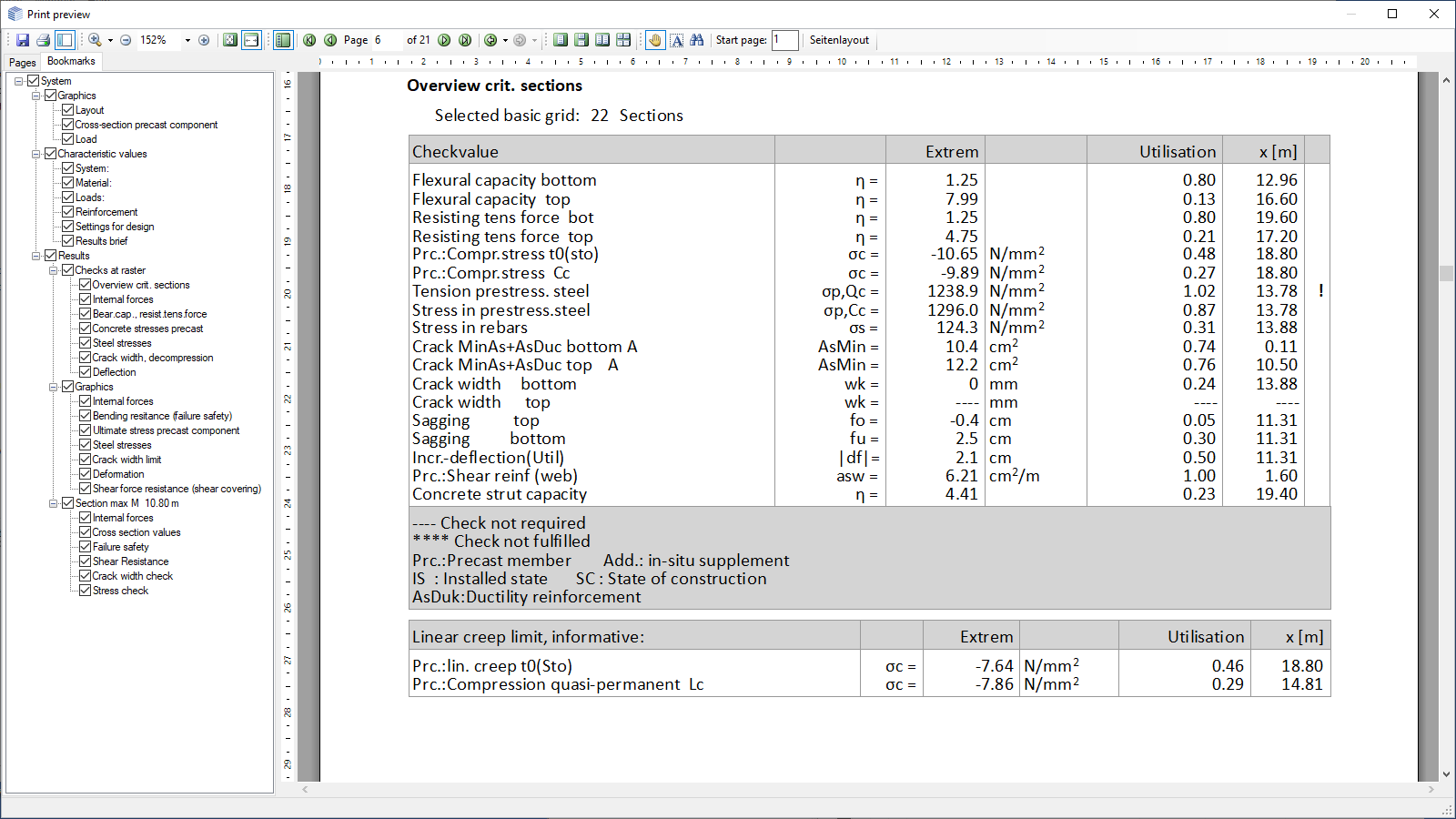Viewport: 1456px width, 819px height.
Task: Select Results brief tree item
Action: pos(101,241)
